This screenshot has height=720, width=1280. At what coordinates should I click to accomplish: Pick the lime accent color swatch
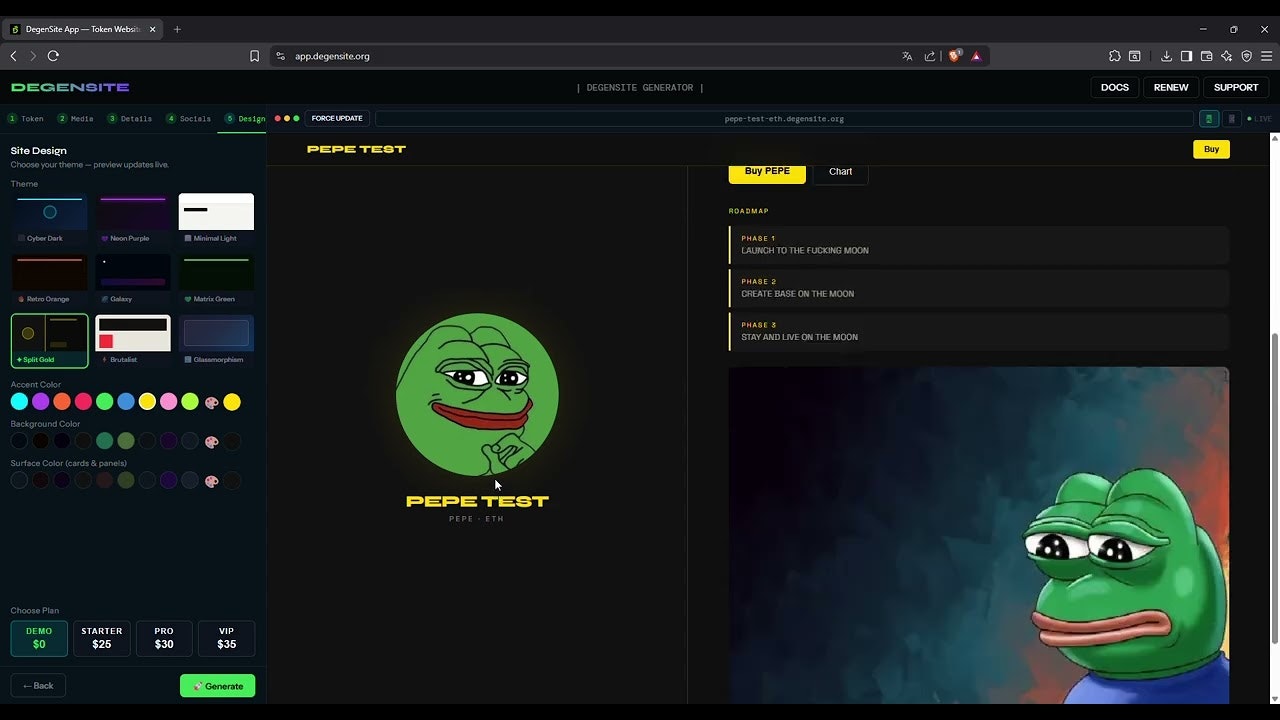(190, 402)
